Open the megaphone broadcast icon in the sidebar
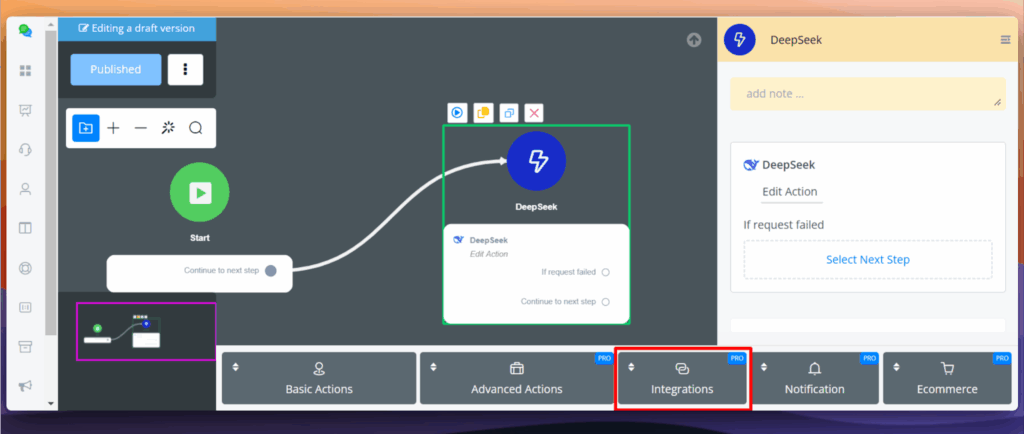 coord(25,386)
